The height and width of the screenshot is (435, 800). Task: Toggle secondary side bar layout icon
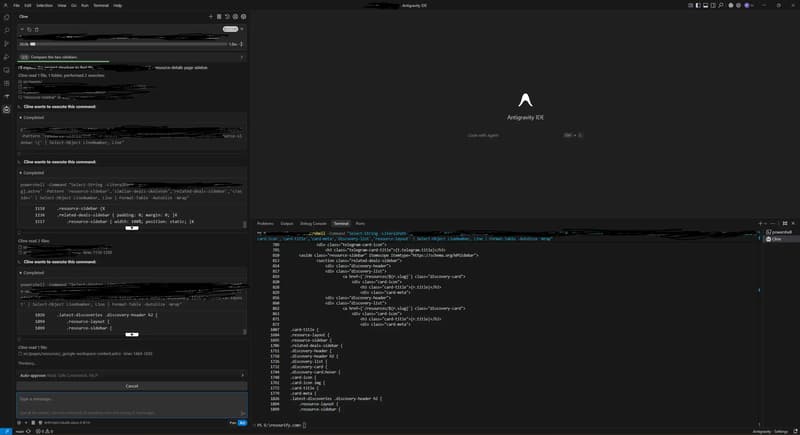(x=713, y=5)
